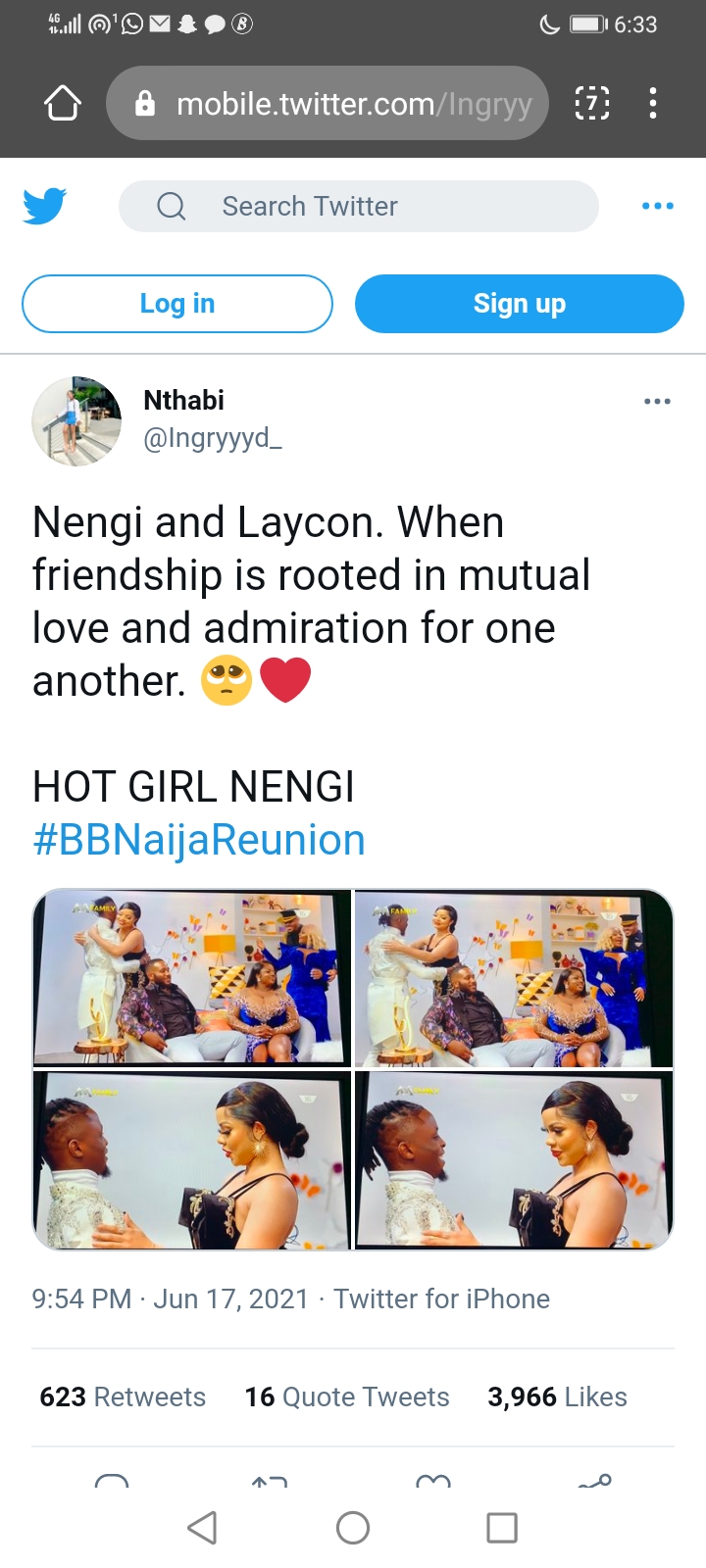View the top-left tweet photo

(x=192, y=977)
